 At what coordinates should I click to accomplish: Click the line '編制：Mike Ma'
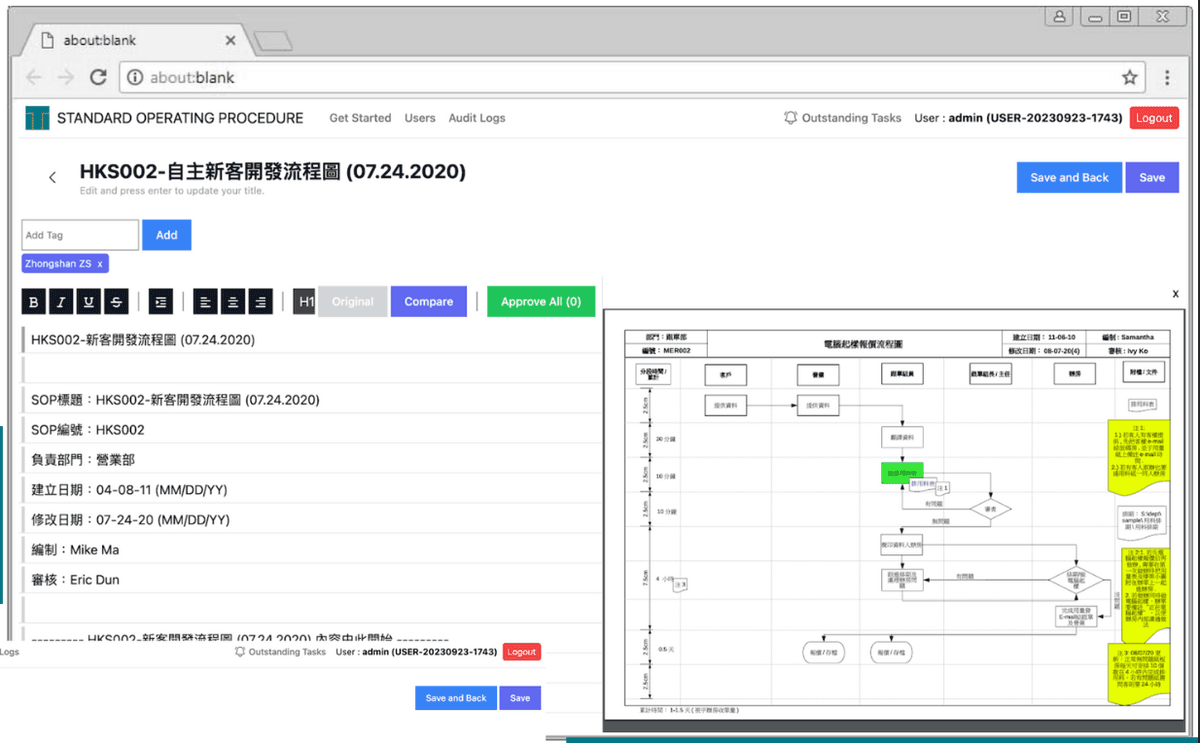tap(75, 550)
